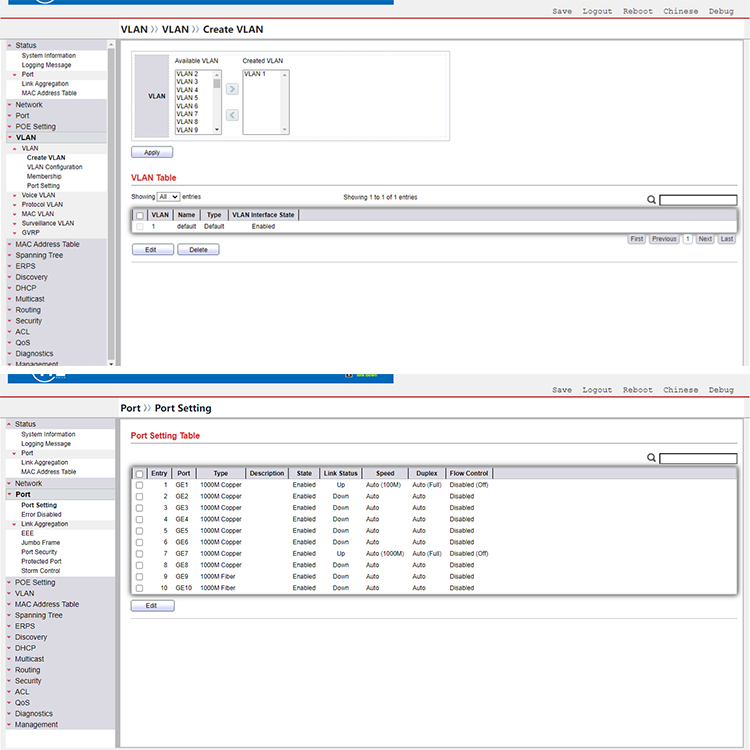Open Storm Control under Port menu

(x=40, y=571)
